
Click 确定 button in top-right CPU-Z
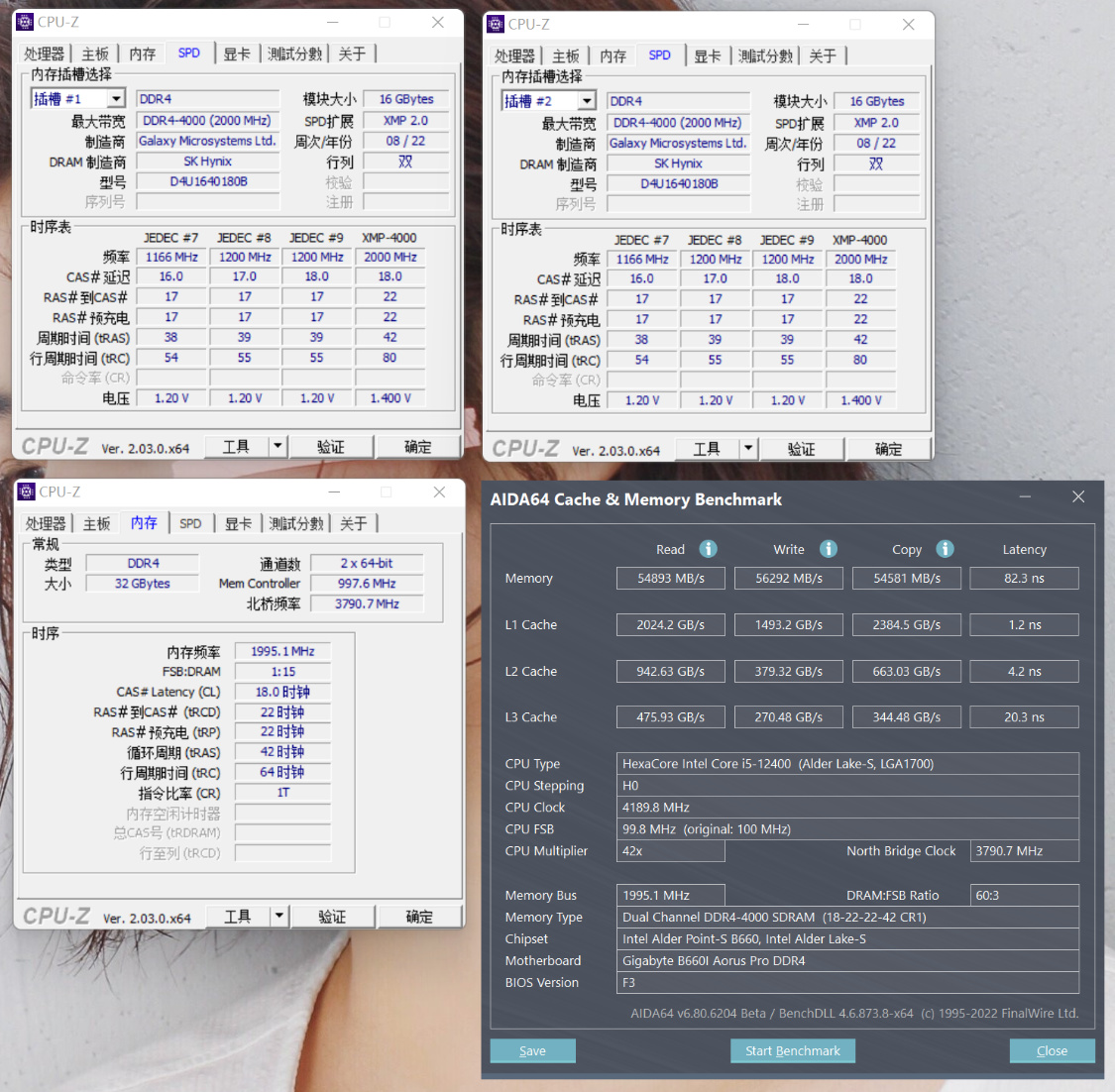(889, 449)
